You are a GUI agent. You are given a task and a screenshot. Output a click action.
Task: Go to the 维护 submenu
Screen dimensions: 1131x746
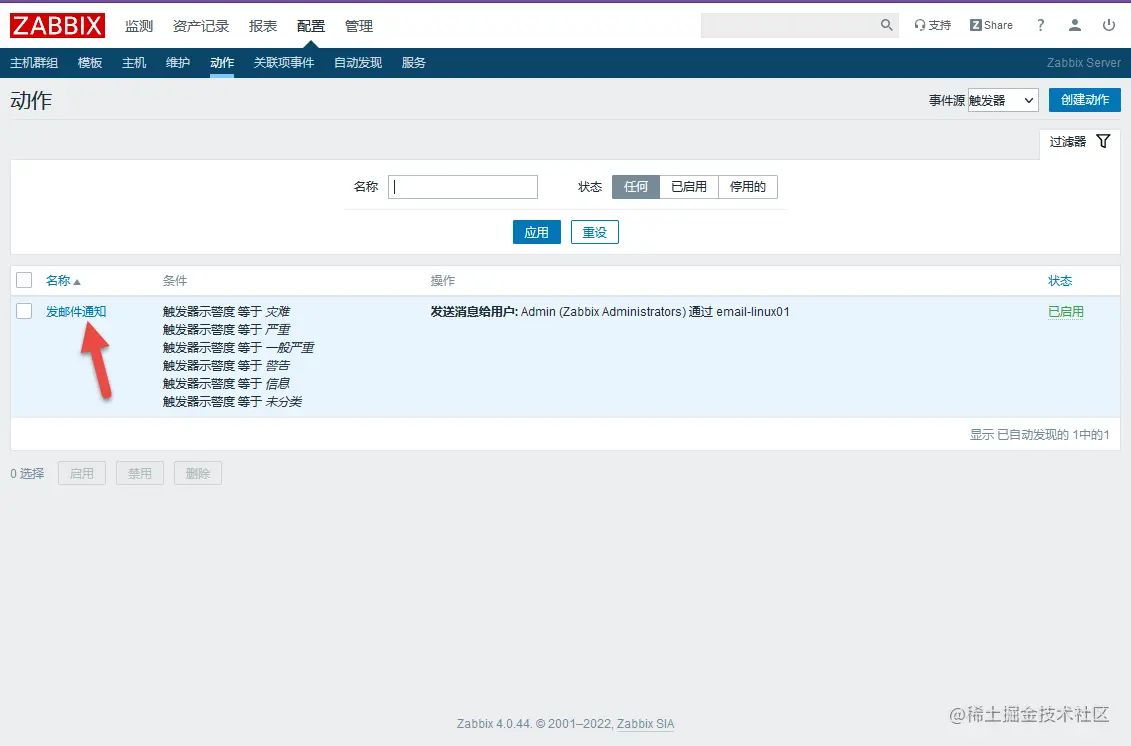[178, 63]
